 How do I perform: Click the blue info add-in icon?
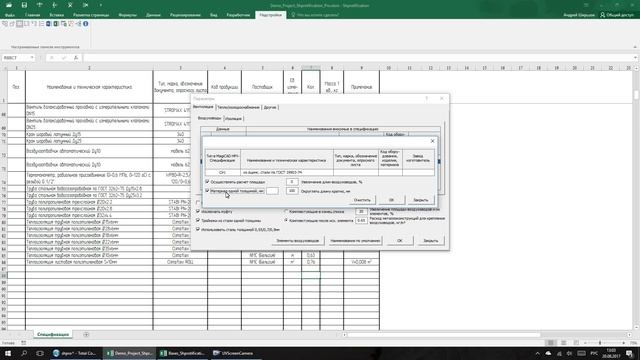(86, 24)
